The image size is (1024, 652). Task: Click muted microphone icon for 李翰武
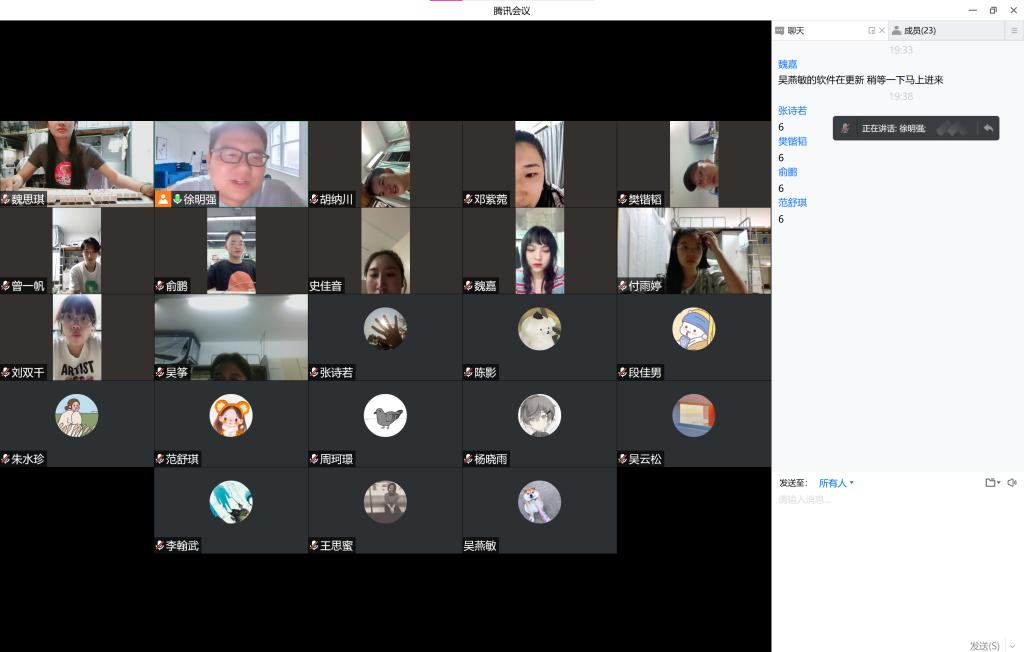coord(160,546)
